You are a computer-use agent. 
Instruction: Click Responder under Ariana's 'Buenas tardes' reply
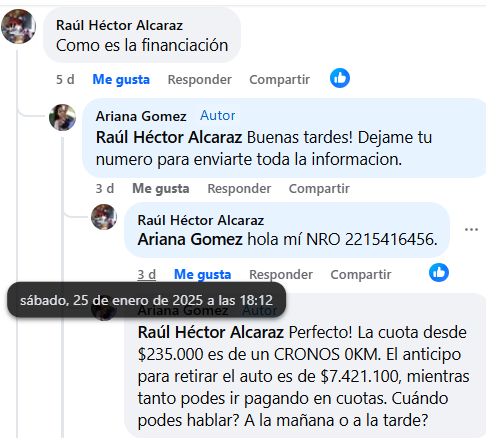point(239,189)
